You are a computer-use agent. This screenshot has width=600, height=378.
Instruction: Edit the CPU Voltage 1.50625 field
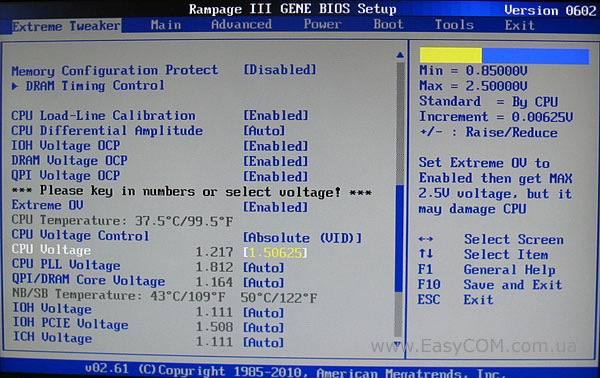tap(275, 253)
